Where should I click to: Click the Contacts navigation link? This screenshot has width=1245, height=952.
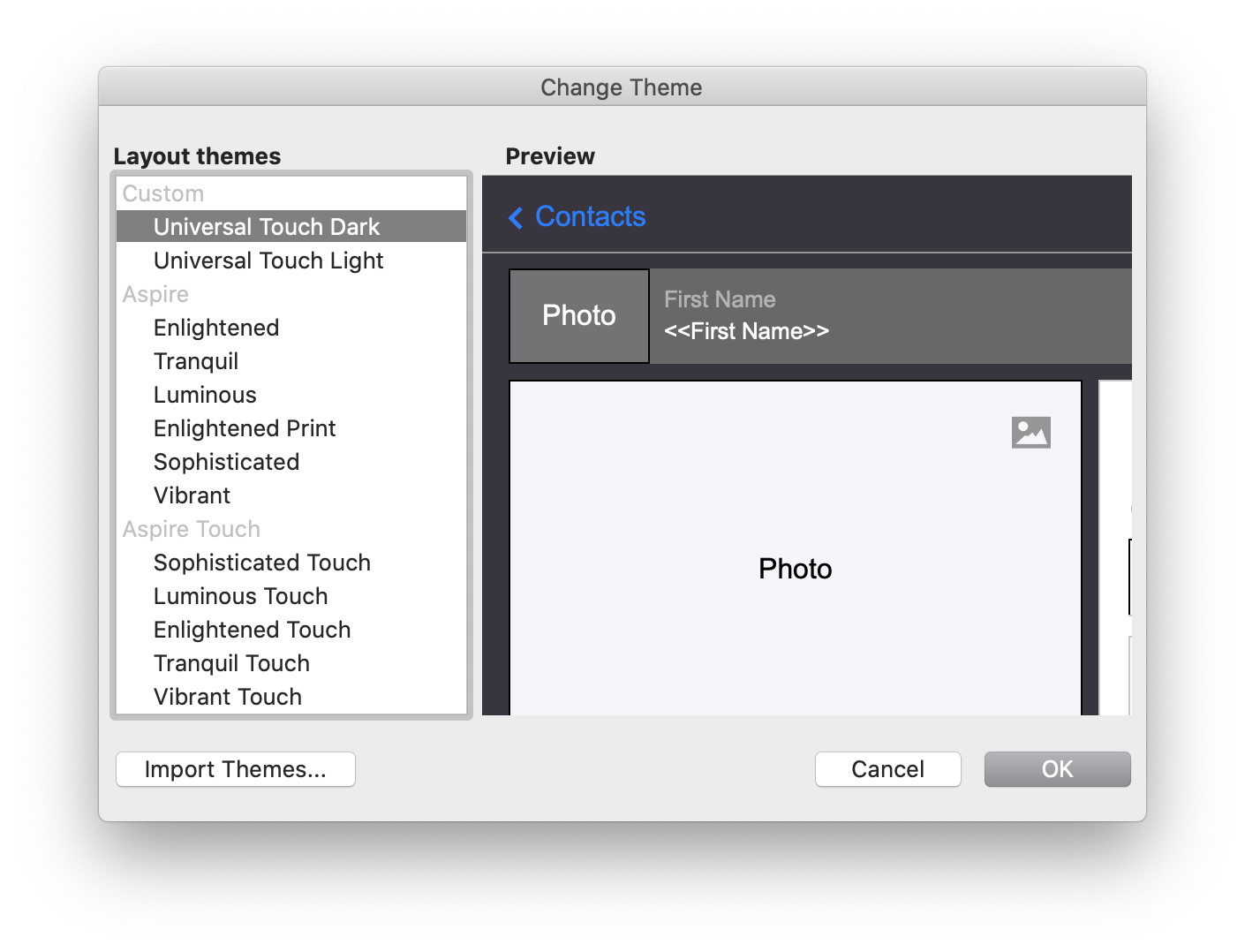point(590,216)
